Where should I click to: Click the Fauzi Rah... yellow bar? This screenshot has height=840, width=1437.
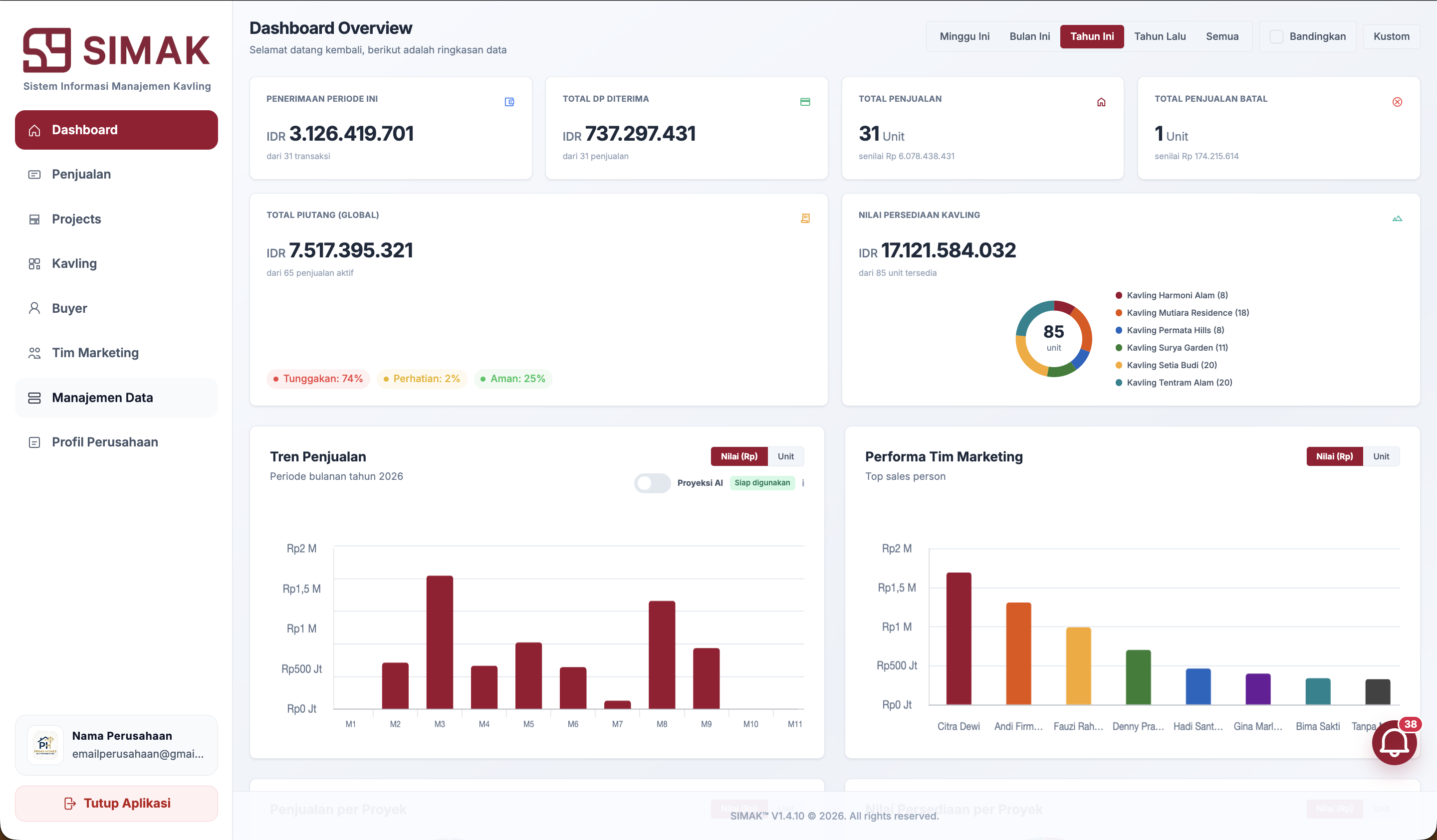click(1078, 666)
